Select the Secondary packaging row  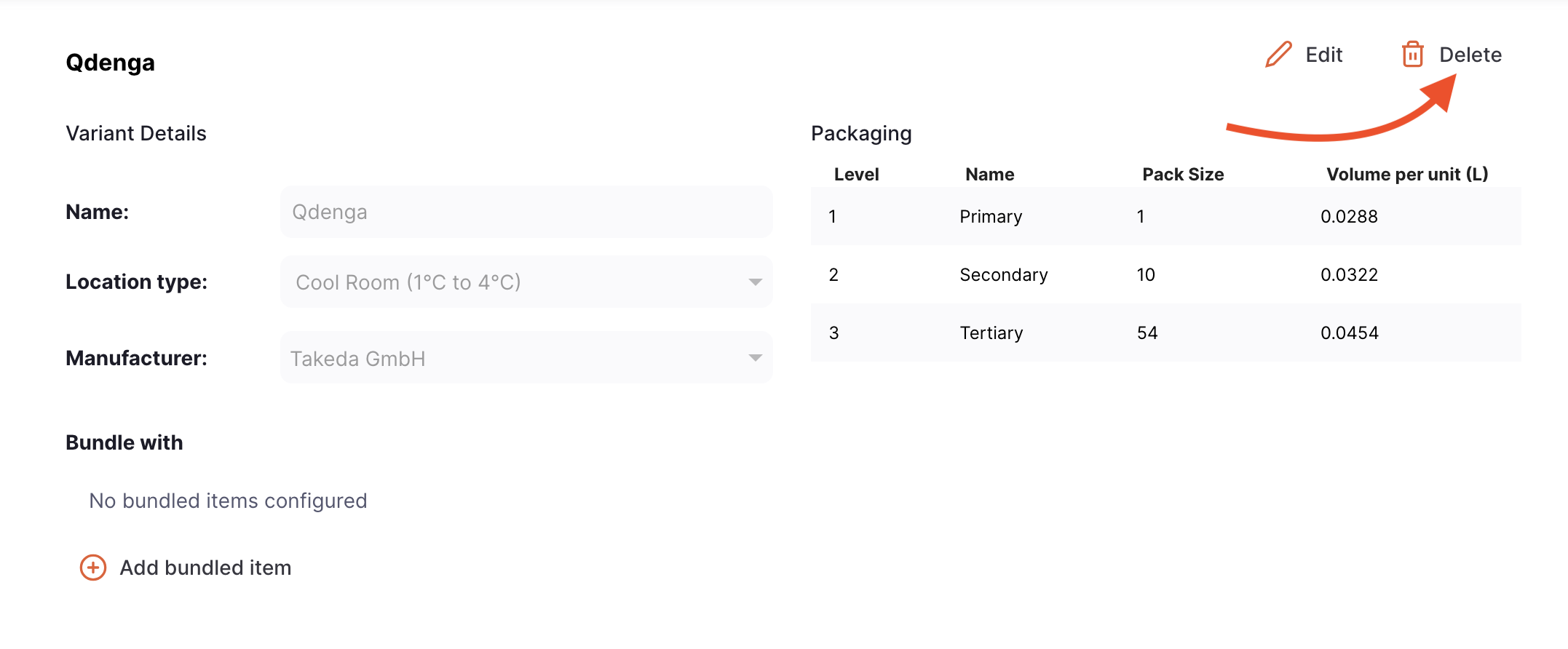[x=1165, y=274]
